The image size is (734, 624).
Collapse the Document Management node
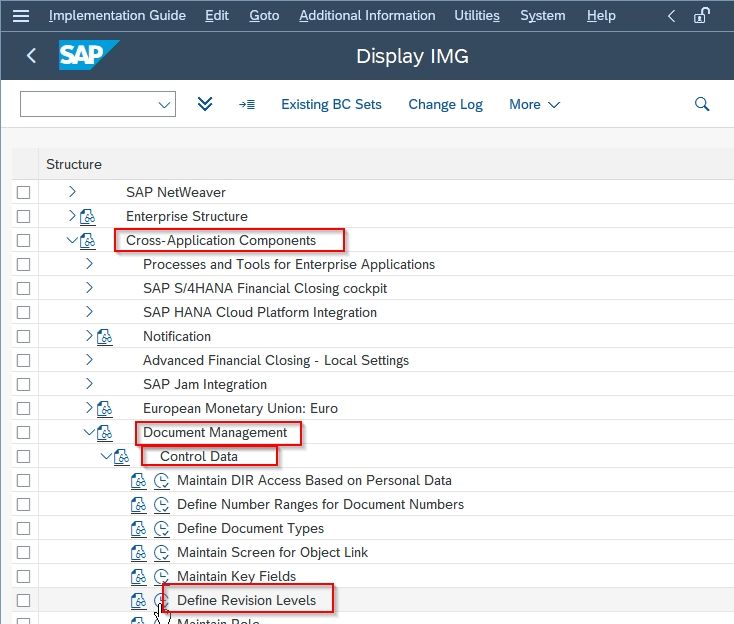tap(89, 432)
